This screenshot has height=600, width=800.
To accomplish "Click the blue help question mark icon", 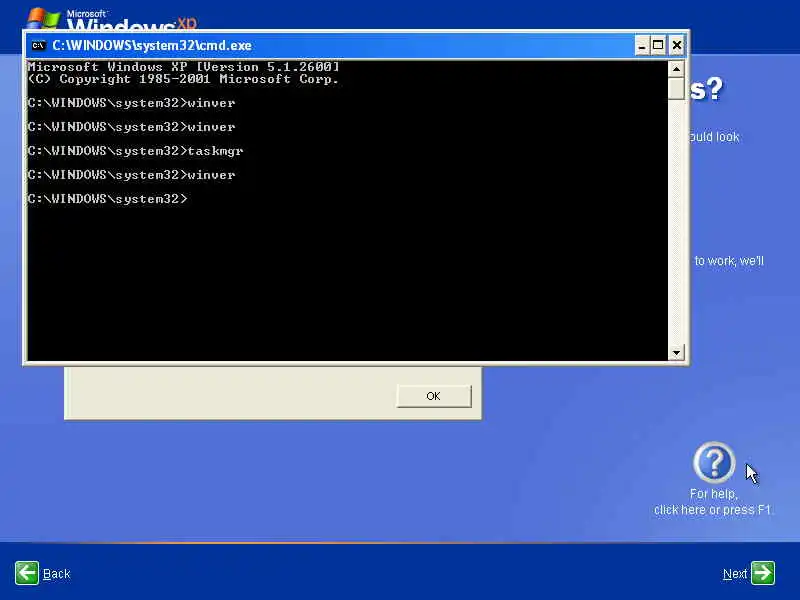I will (714, 462).
